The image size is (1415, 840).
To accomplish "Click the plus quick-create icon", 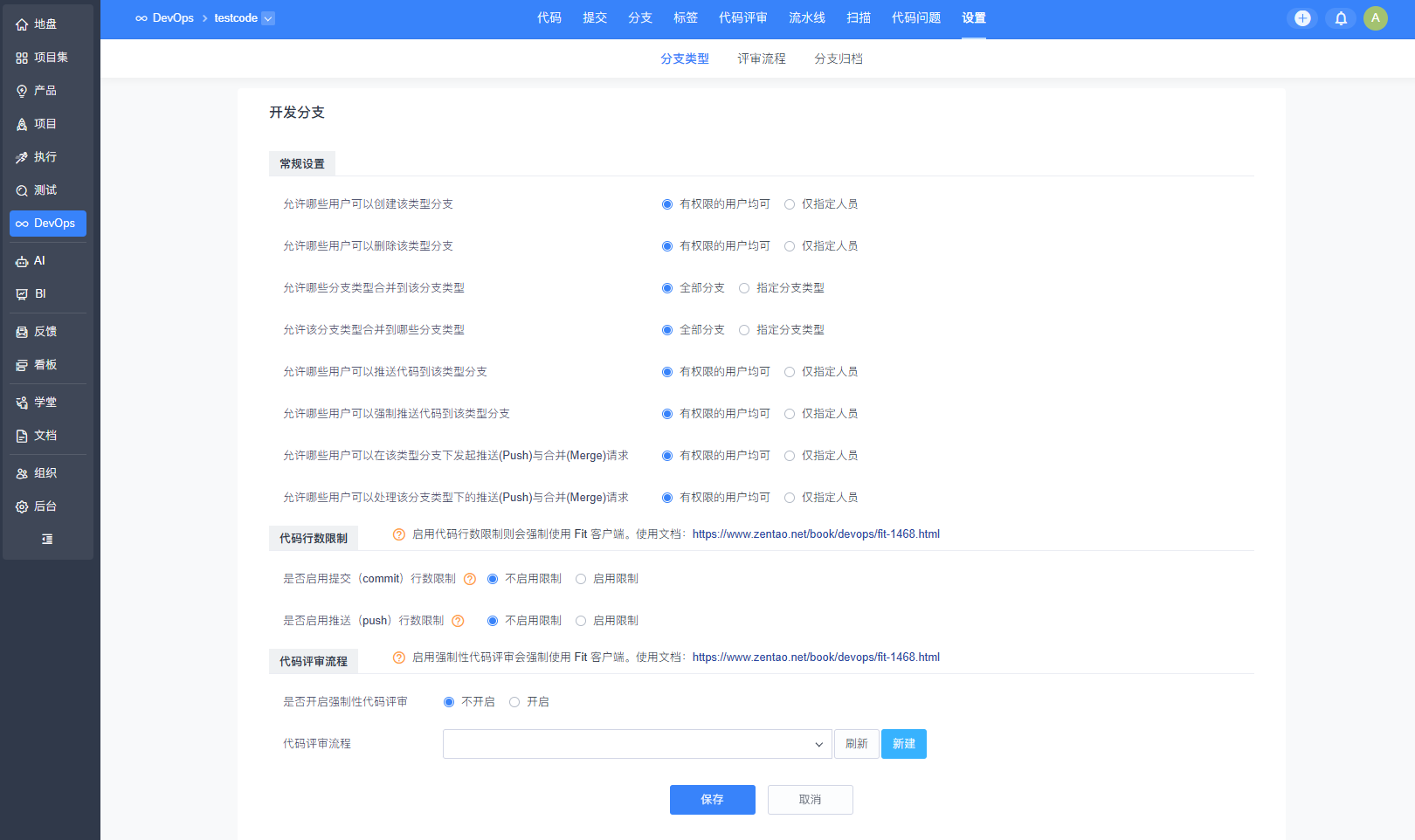I will click(1302, 18).
